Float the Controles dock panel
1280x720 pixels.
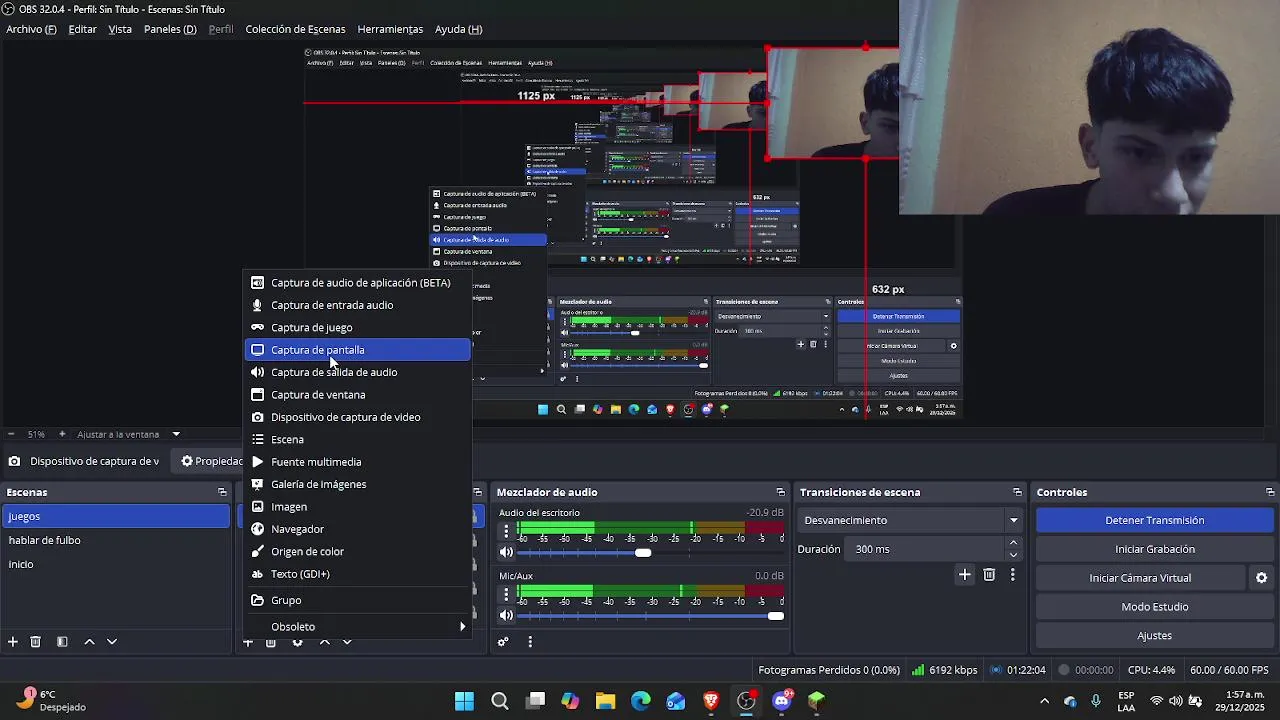(1270, 492)
